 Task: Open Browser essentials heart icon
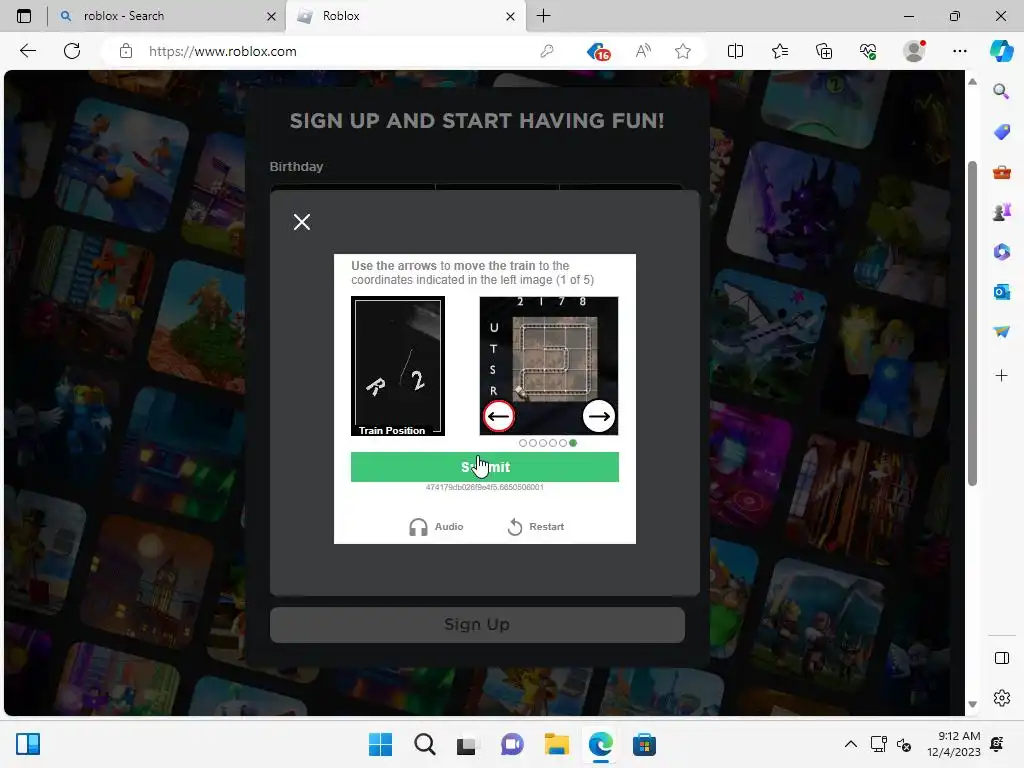click(868, 51)
